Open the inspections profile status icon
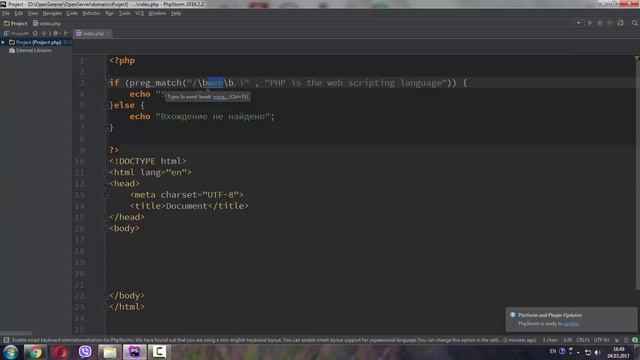The image size is (640, 360). coord(626,340)
